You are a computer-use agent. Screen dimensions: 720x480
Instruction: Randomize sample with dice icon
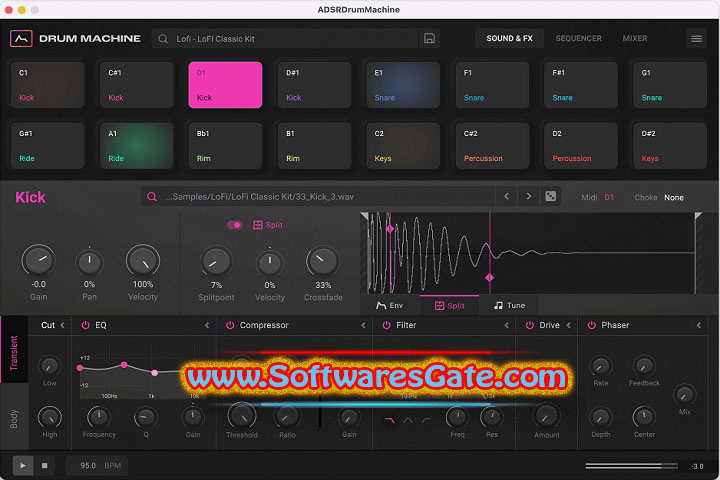(550, 197)
